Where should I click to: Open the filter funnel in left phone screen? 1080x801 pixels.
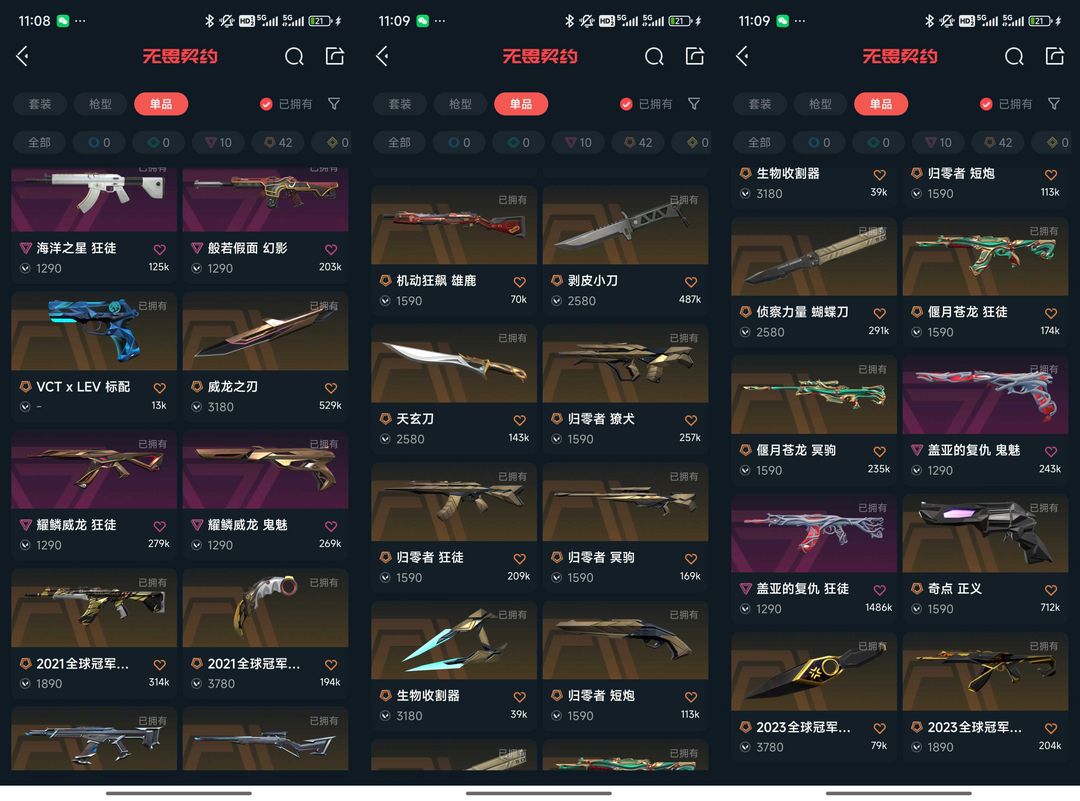(334, 104)
